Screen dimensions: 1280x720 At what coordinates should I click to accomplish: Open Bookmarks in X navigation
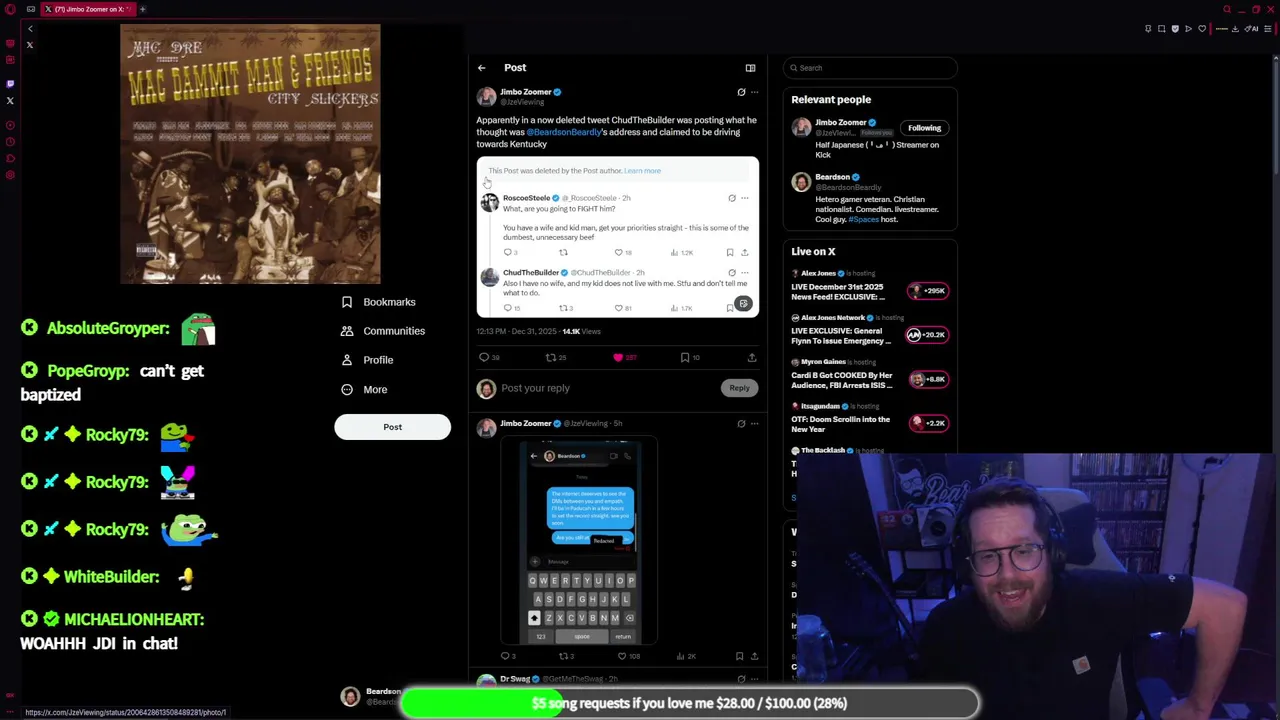point(378,302)
